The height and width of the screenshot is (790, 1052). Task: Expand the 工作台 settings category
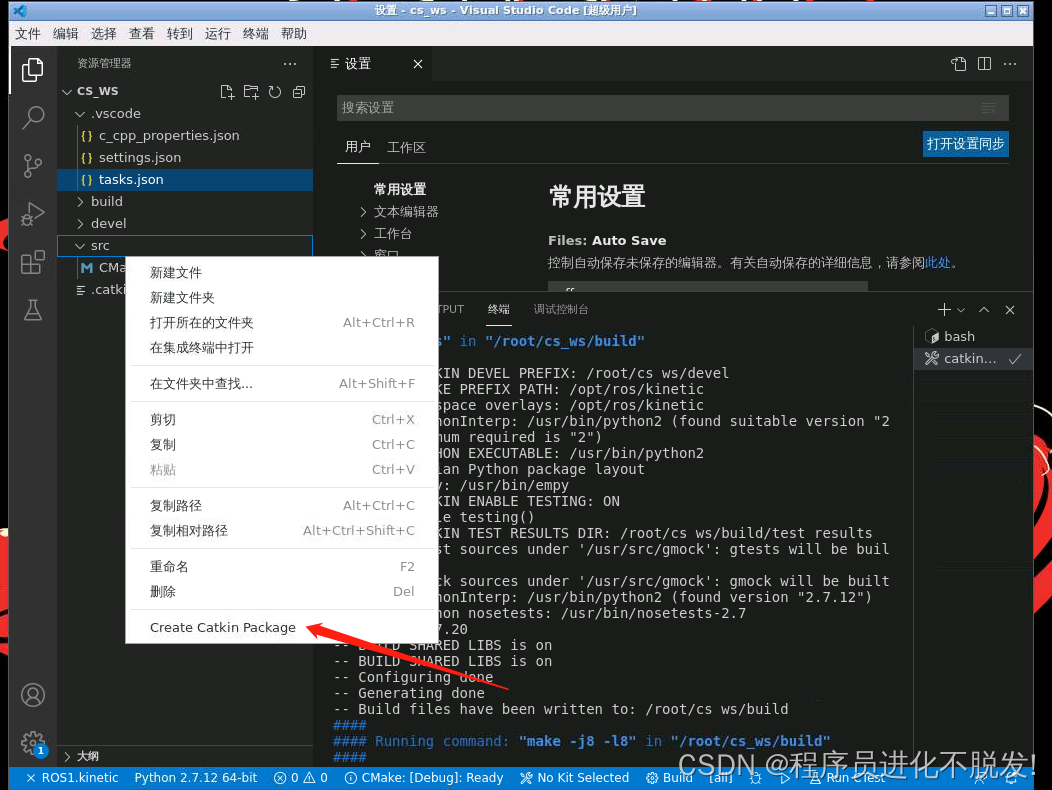click(363, 234)
